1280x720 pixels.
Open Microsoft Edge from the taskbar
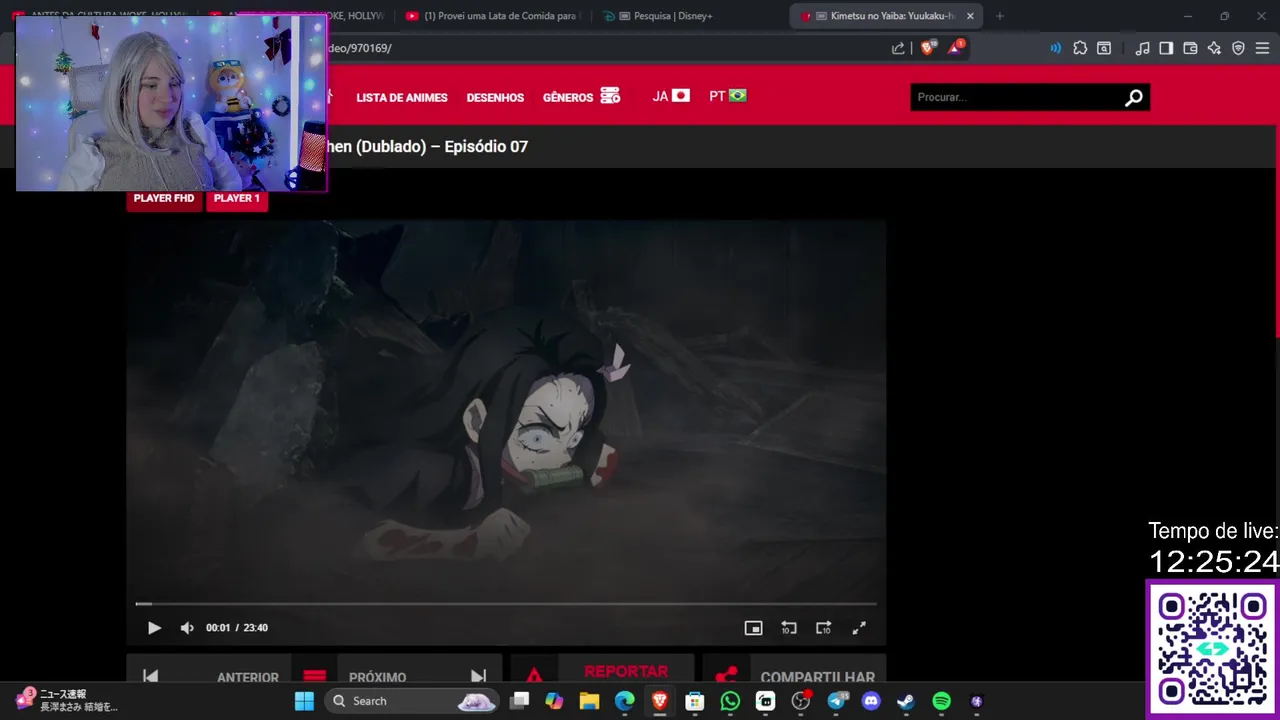[624, 701]
